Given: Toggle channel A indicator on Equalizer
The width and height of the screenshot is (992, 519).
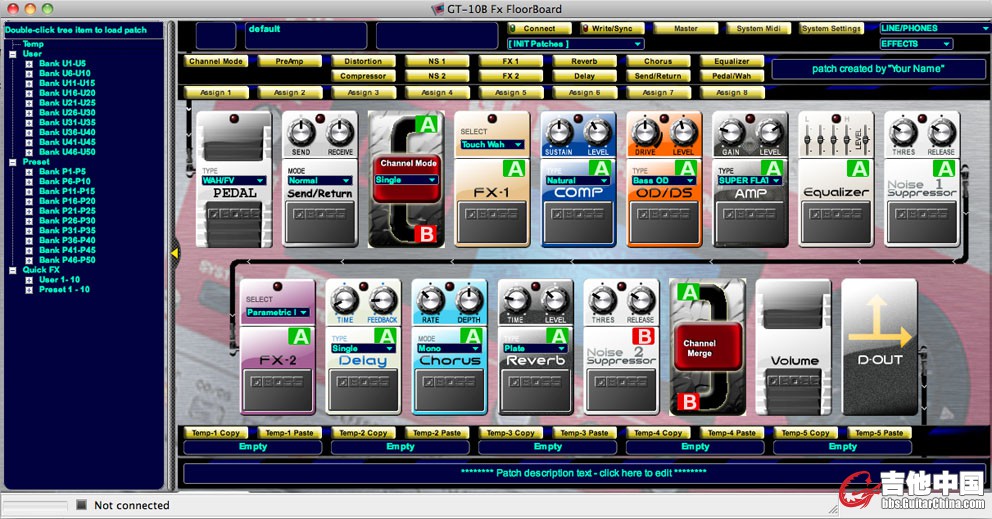Looking at the screenshot, I should click(x=859, y=168).
